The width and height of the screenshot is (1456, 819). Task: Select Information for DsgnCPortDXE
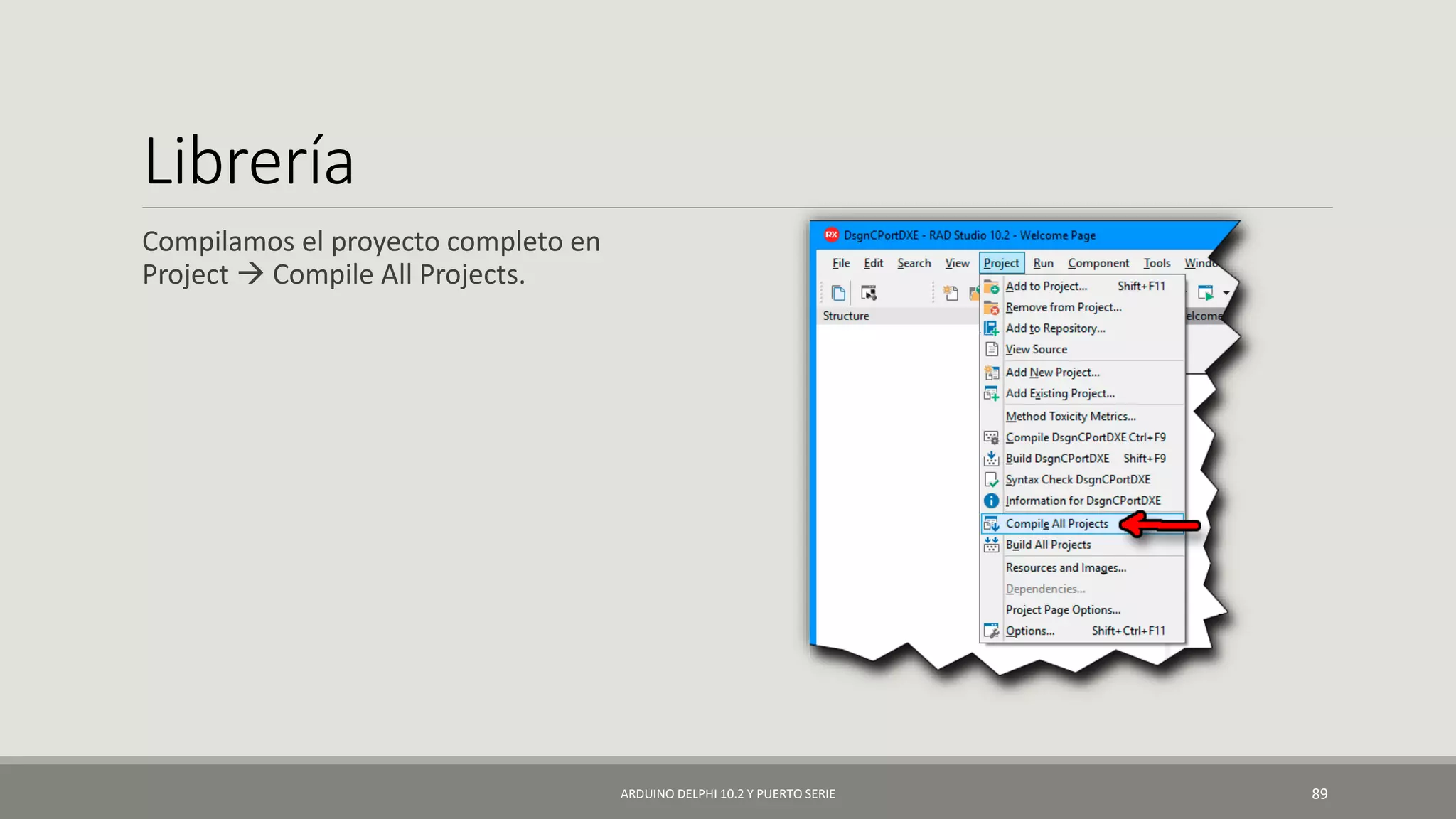coord(1082,500)
